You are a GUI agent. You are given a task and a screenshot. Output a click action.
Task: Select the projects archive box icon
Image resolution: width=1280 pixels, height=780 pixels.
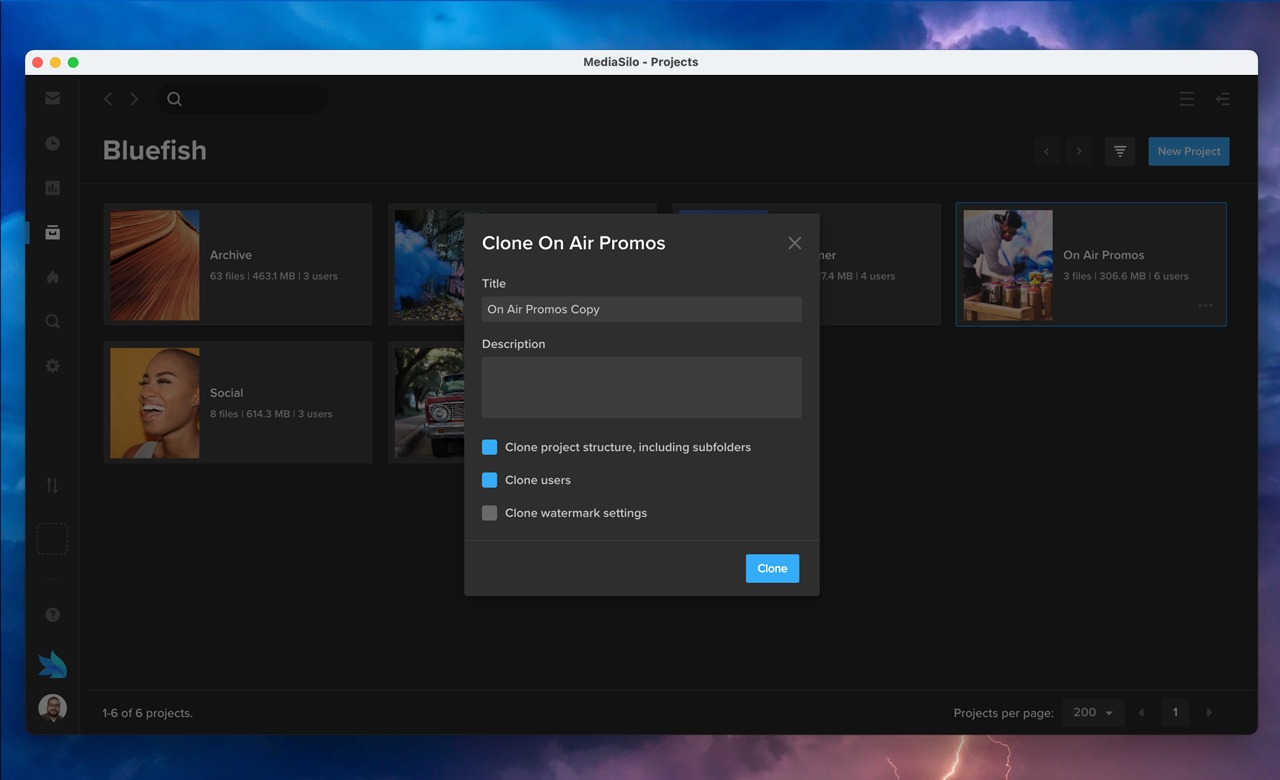pos(52,232)
